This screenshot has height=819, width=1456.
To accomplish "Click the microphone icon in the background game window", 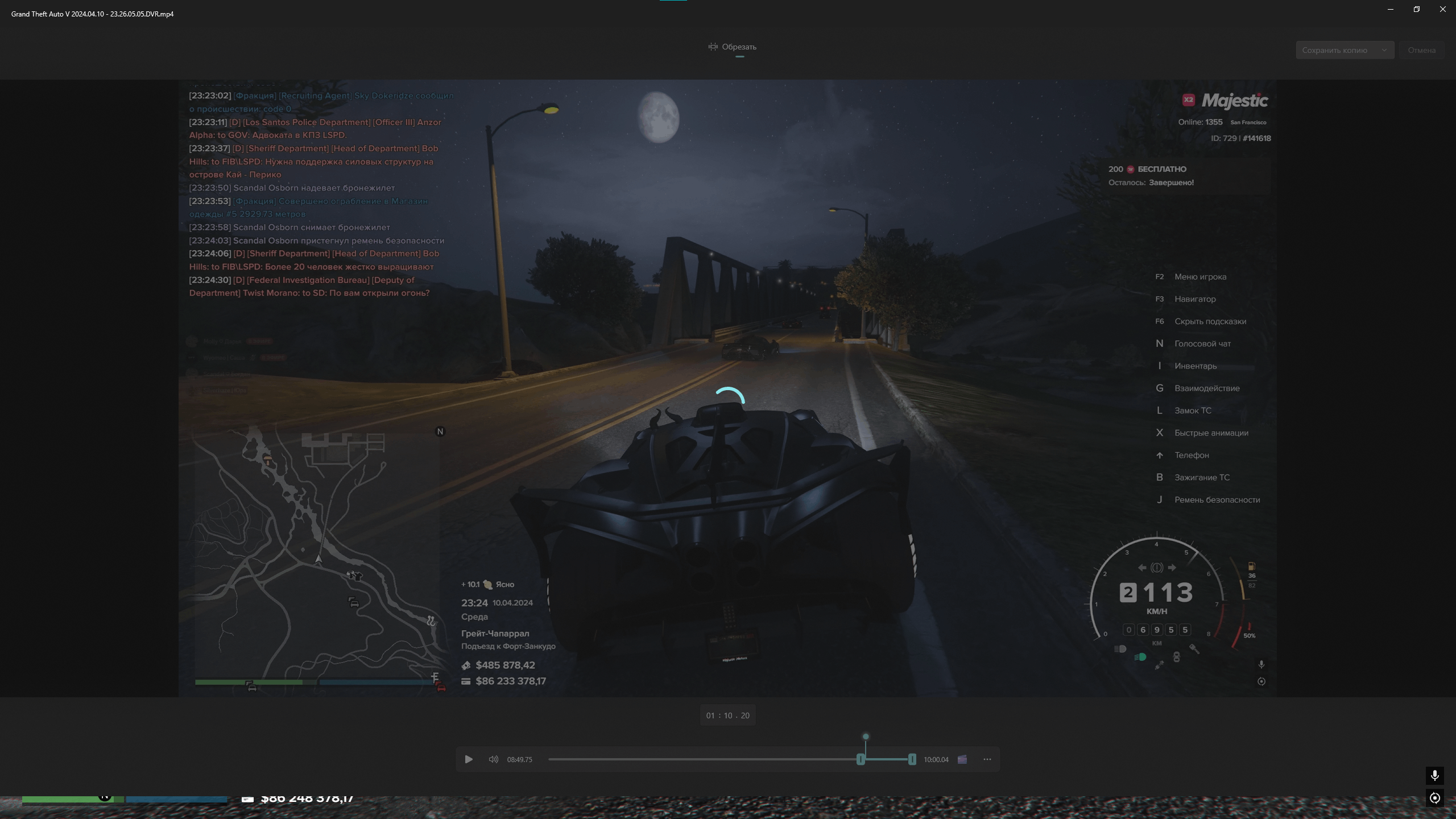I will click(1435, 775).
